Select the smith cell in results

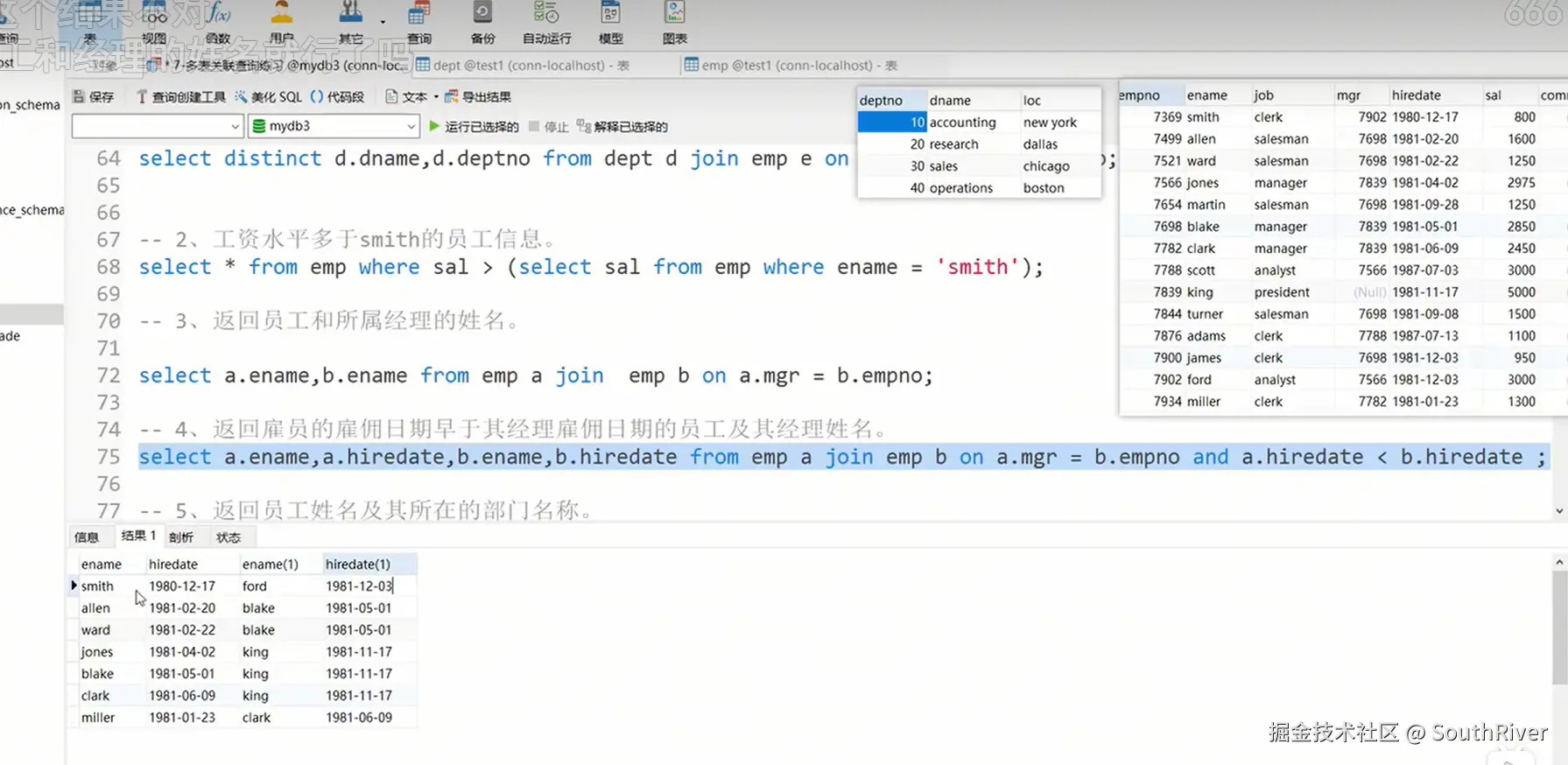pyautogui.click(x=111, y=586)
